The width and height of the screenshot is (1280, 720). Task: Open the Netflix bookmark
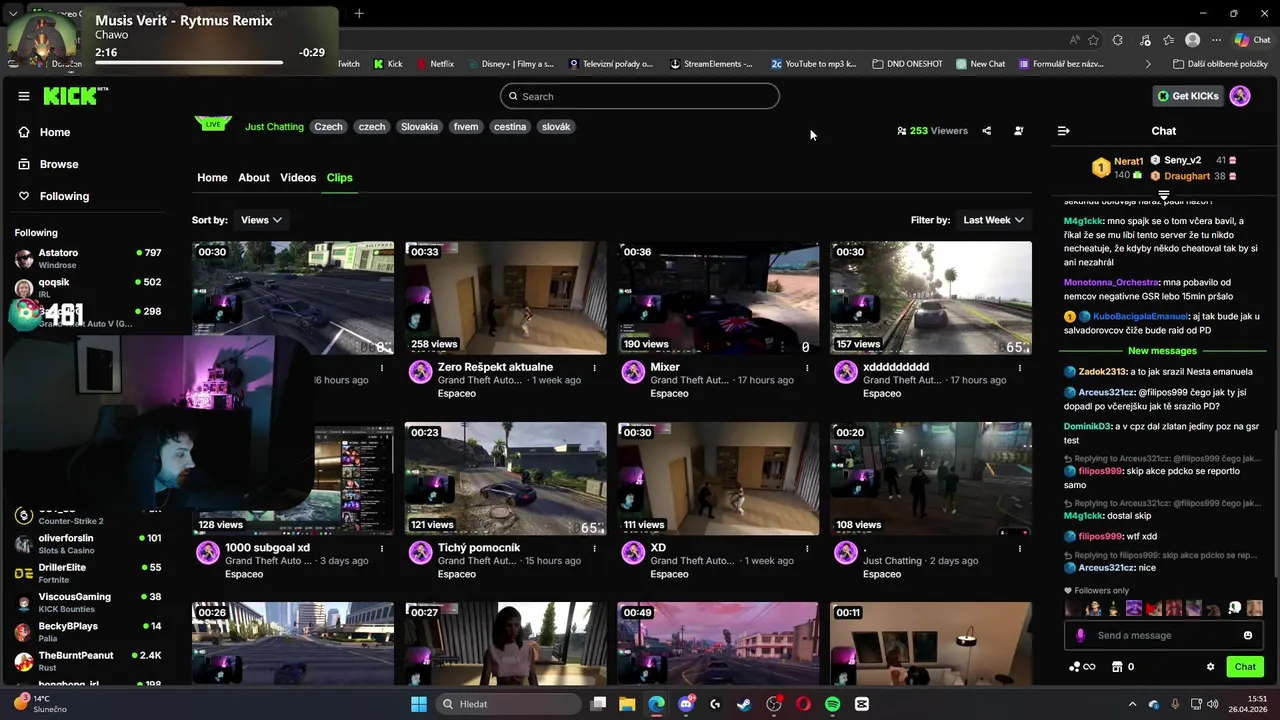(x=435, y=64)
